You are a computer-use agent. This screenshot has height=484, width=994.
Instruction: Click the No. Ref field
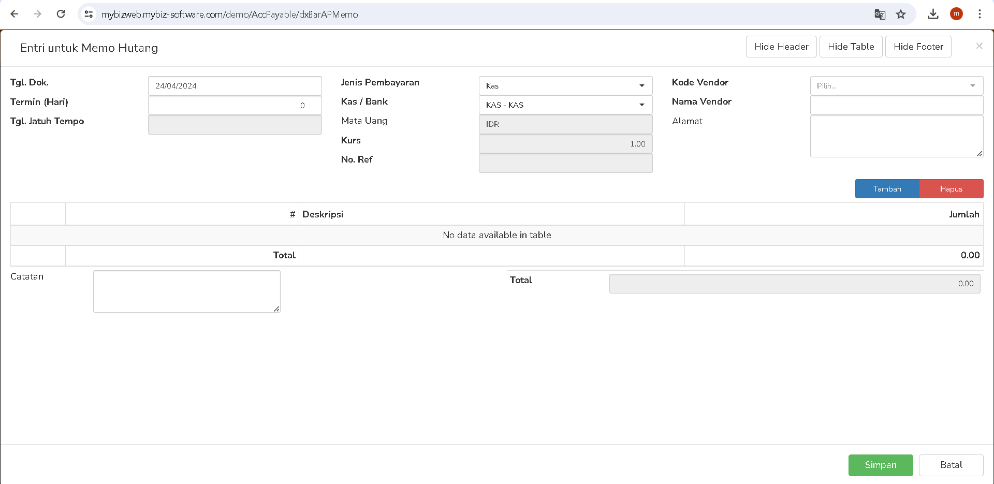[x=565, y=163]
